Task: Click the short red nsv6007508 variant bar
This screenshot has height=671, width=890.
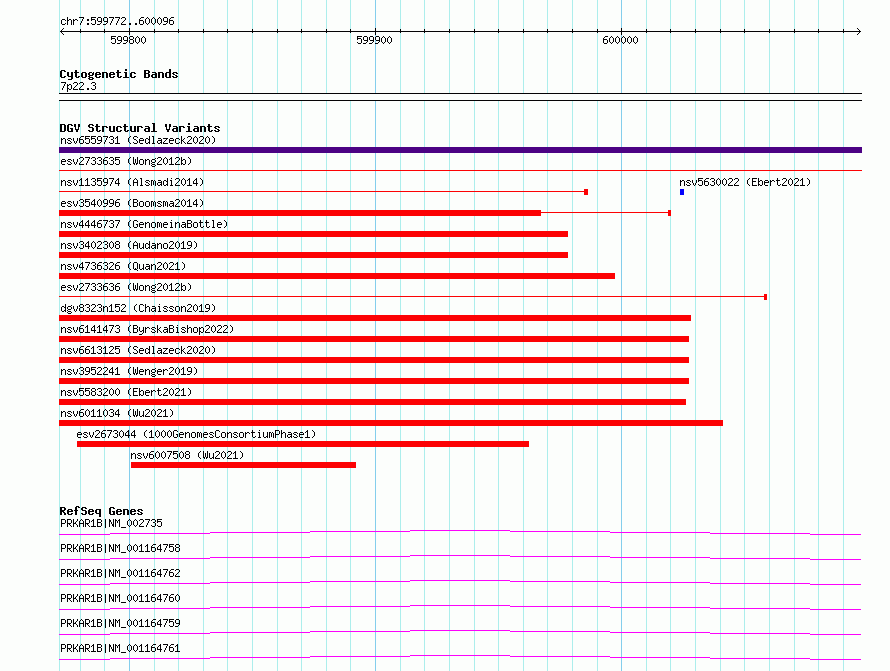Action: coord(244,465)
